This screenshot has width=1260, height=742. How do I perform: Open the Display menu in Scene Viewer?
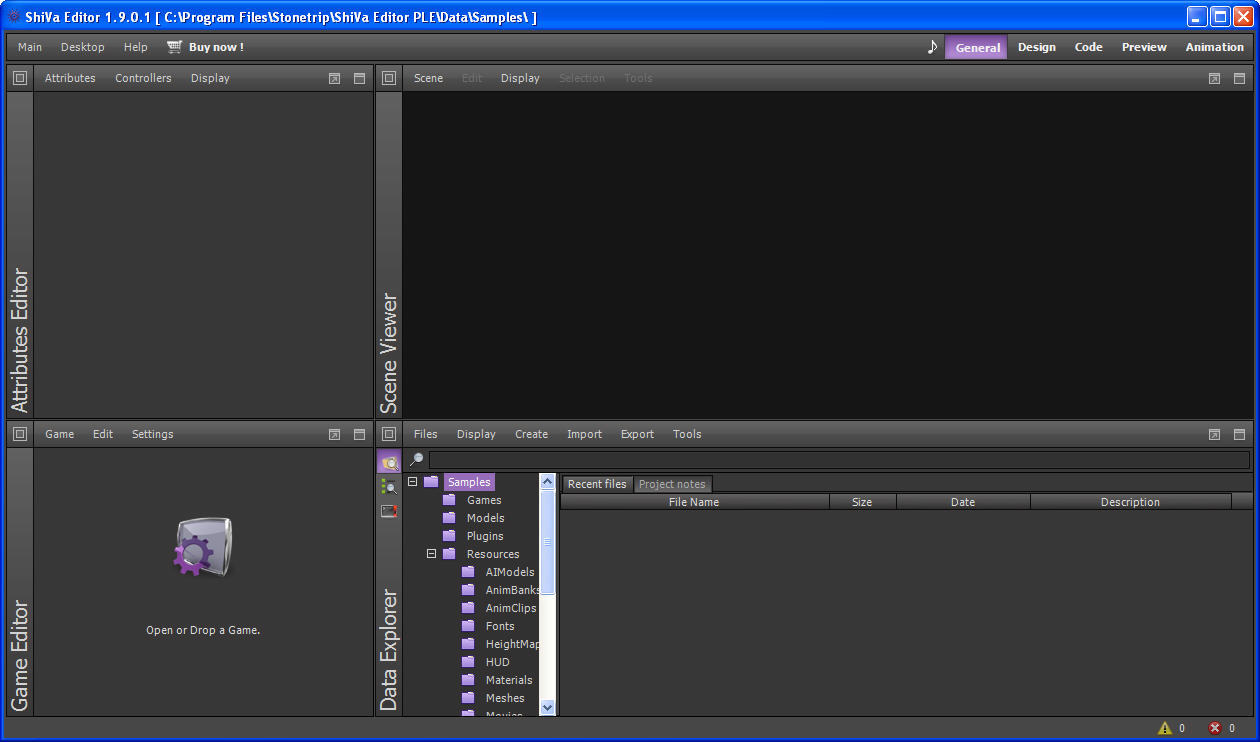(x=520, y=77)
